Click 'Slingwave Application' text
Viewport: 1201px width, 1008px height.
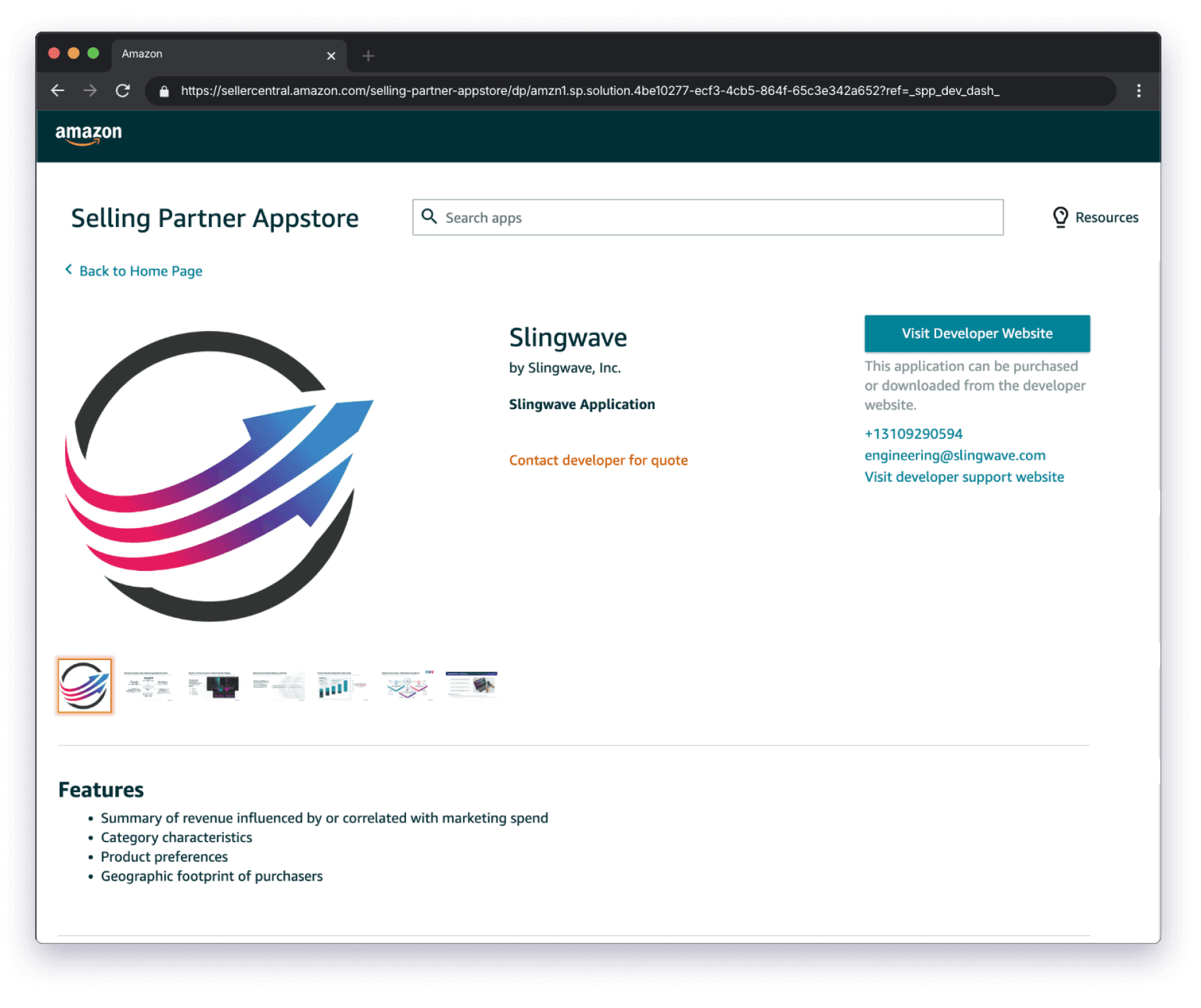(x=582, y=405)
